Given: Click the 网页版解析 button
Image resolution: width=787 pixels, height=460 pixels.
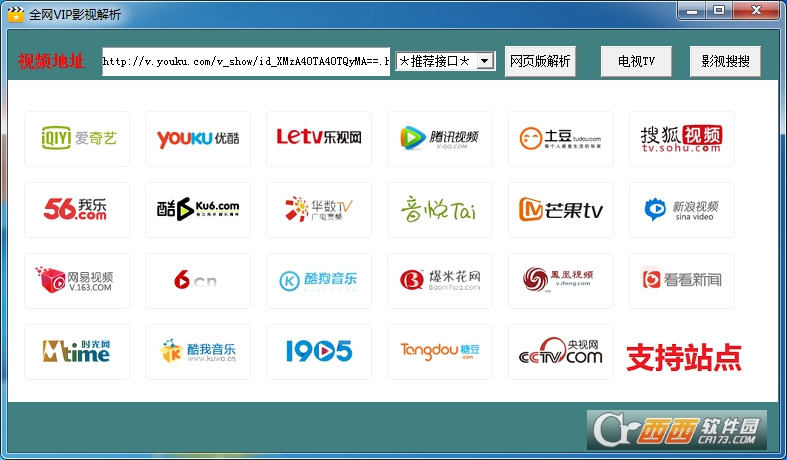Looking at the screenshot, I should coord(540,61).
